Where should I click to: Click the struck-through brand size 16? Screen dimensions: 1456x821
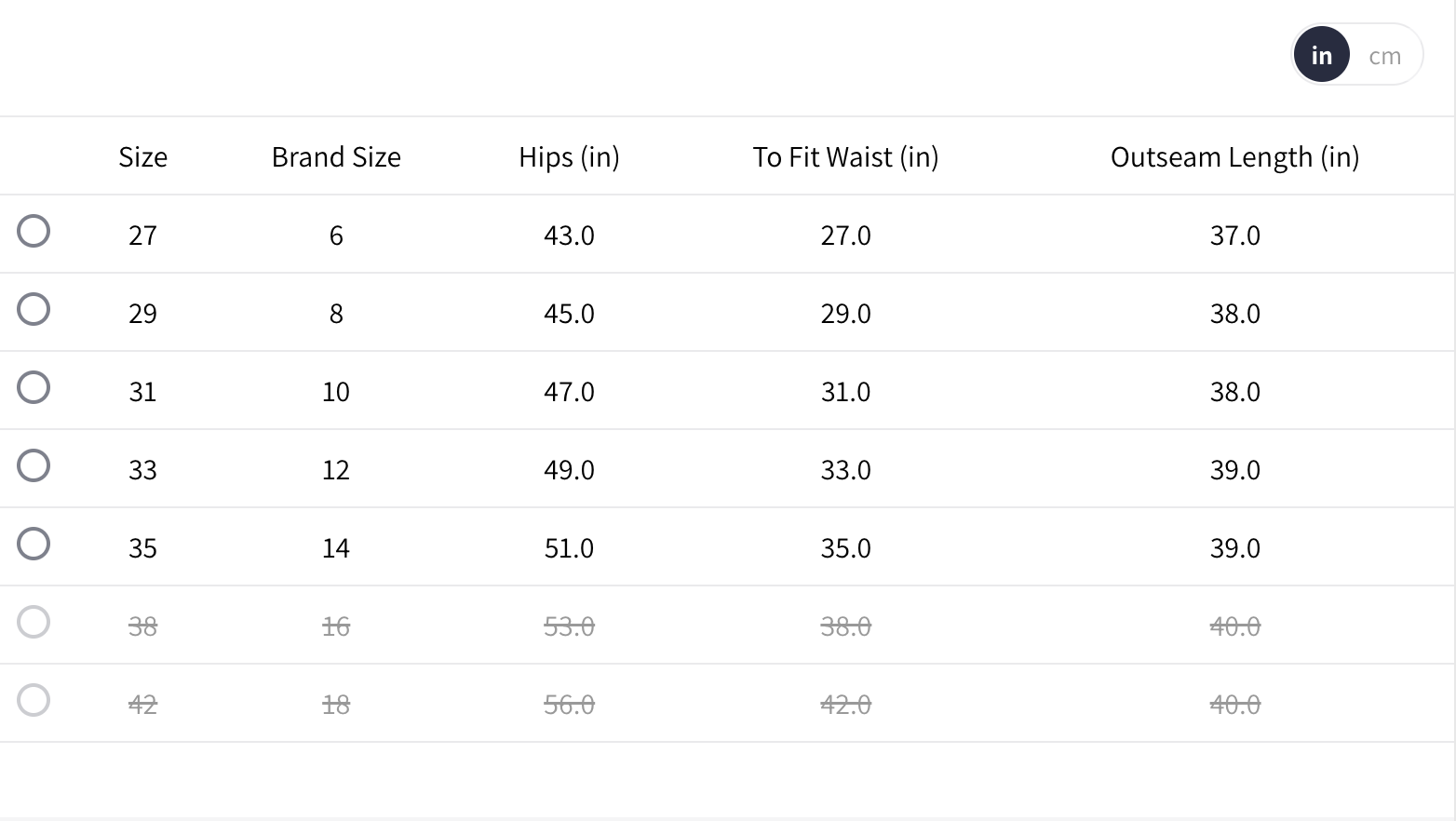(336, 626)
